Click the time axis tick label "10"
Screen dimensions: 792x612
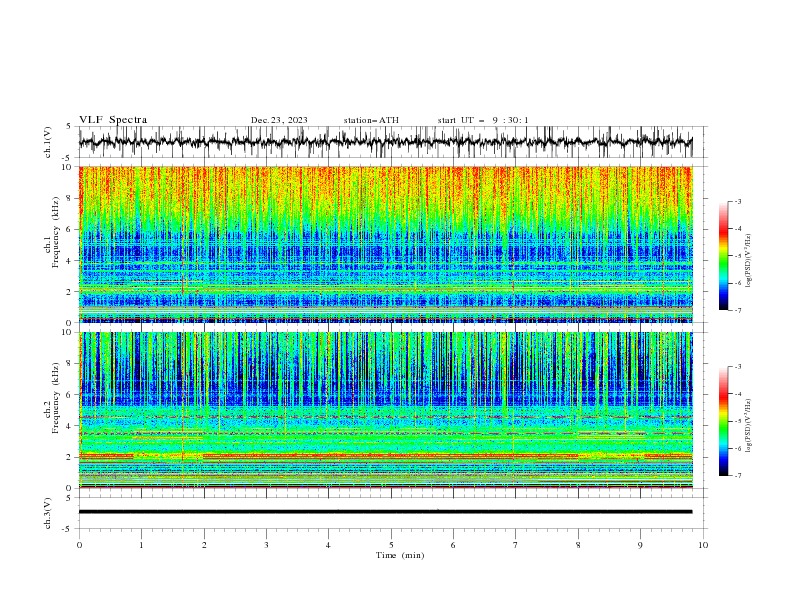pyautogui.click(x=703, y=545)
